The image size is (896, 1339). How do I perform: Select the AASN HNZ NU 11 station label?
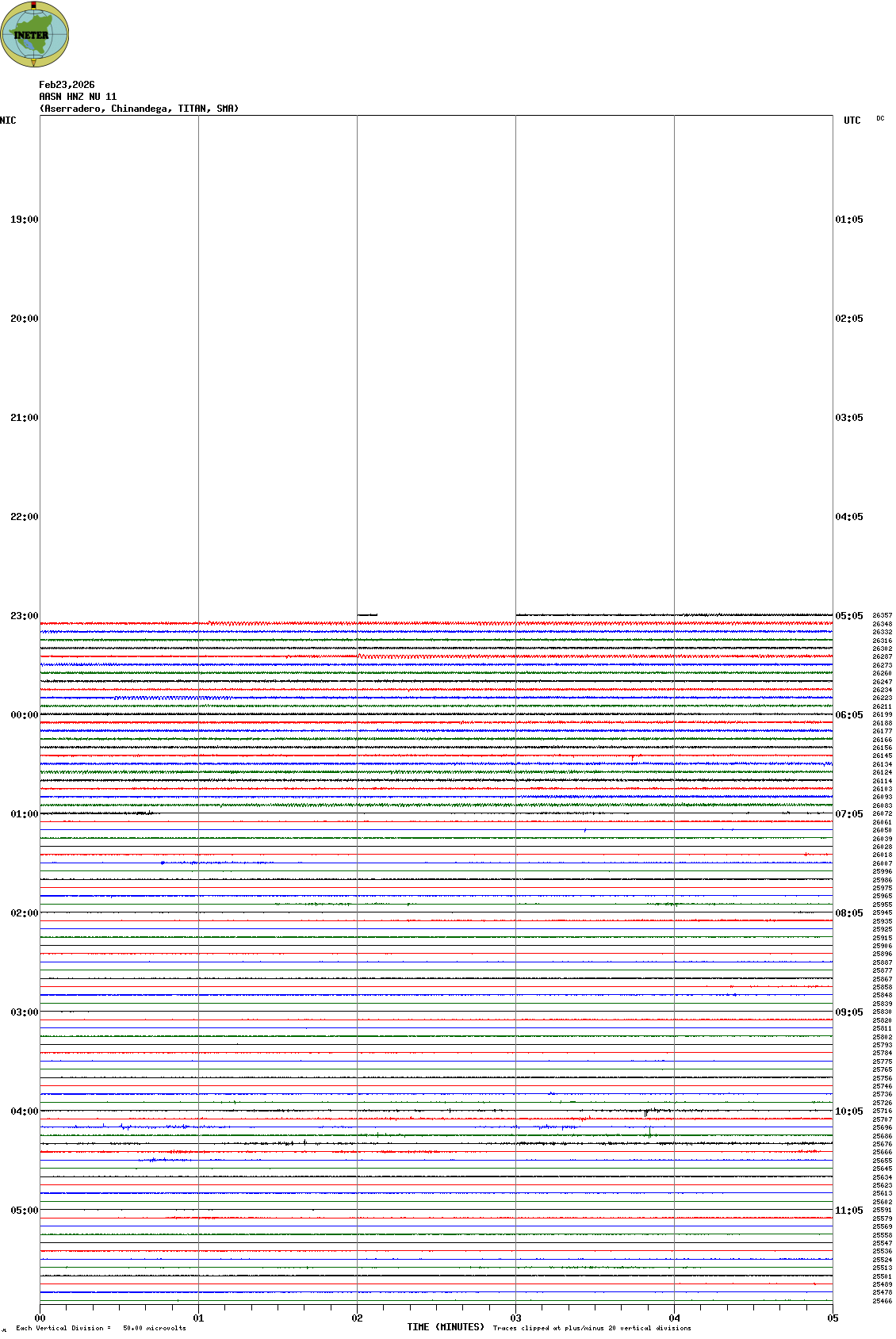point(78,97)
